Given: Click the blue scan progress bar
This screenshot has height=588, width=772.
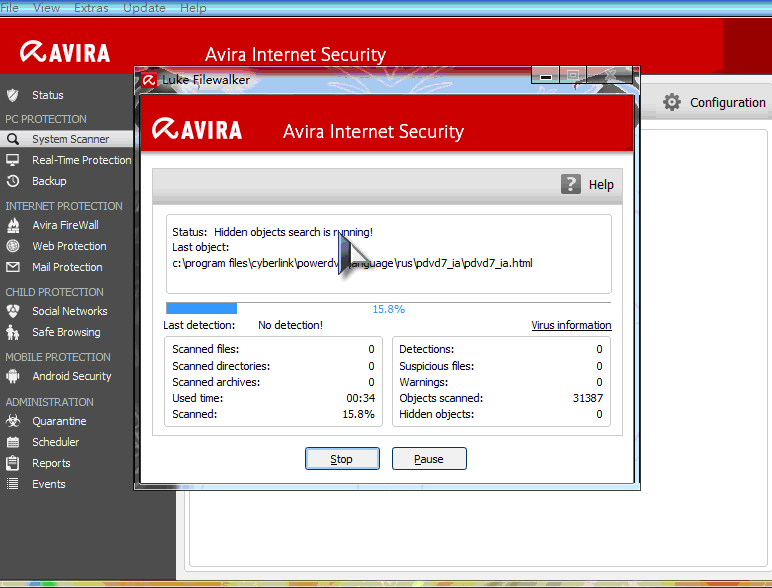Looking at the screenshot, I should tap(201, 308).
